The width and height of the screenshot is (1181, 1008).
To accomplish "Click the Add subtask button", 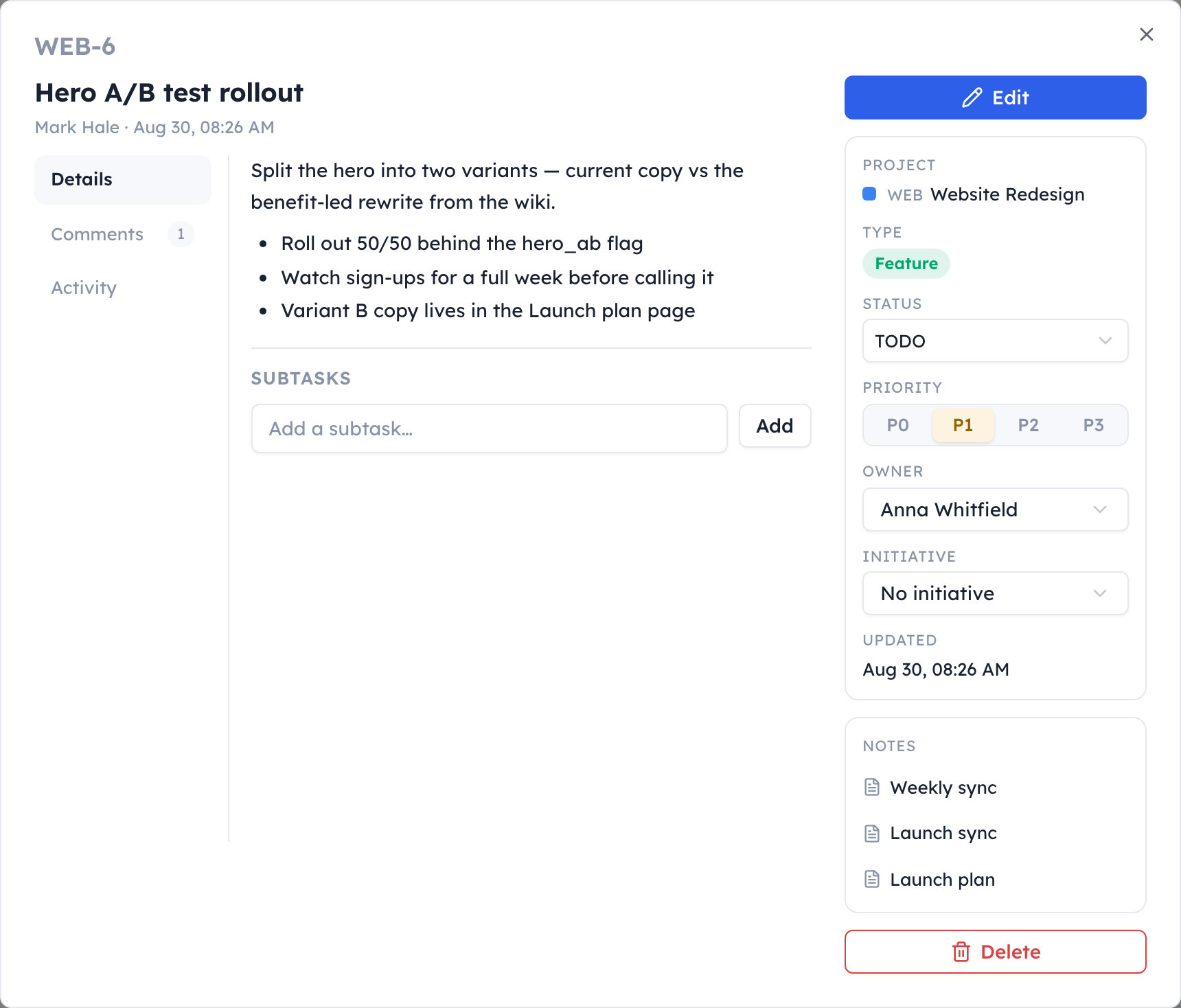I will click(x=775, y=426).
